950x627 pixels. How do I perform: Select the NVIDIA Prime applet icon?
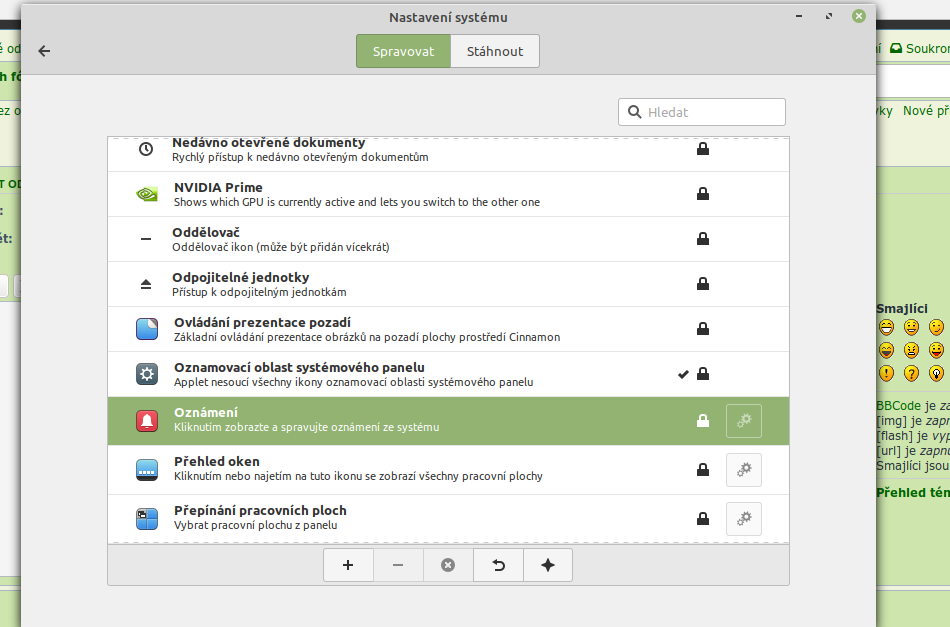coord(147,194)
